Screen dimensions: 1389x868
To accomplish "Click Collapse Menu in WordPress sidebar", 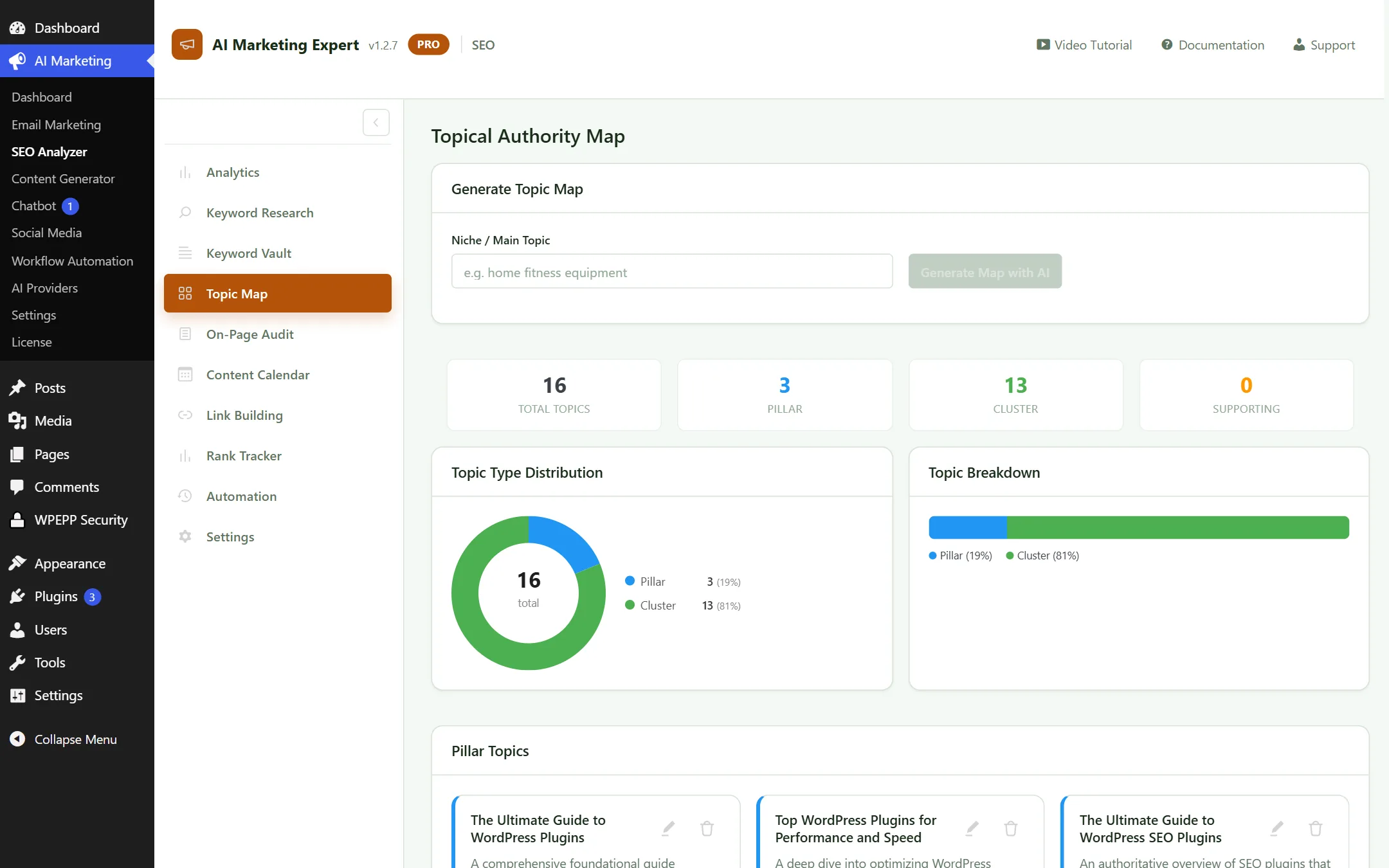I will (64, 739).
